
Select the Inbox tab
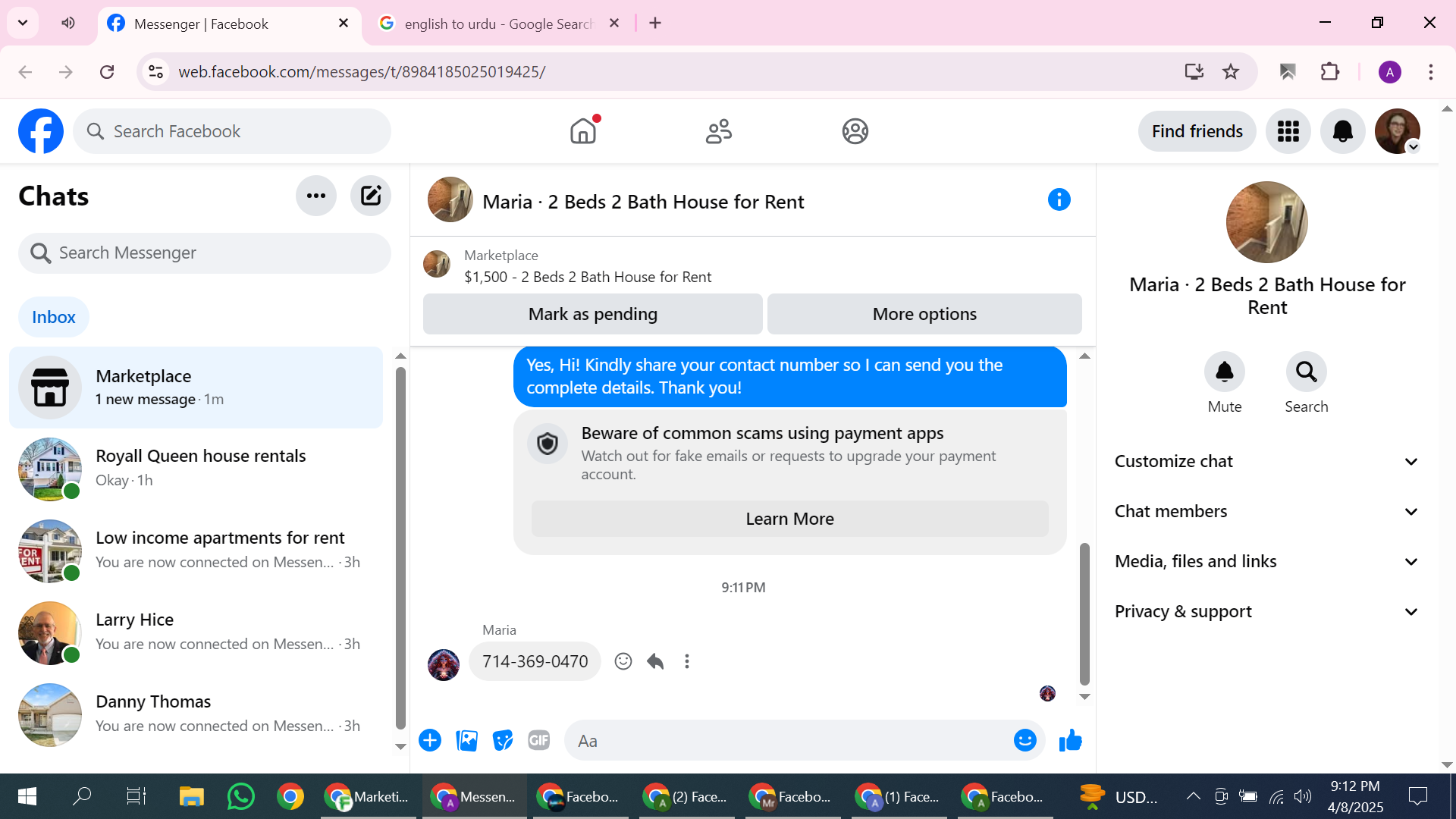click(x=53, y=317)
